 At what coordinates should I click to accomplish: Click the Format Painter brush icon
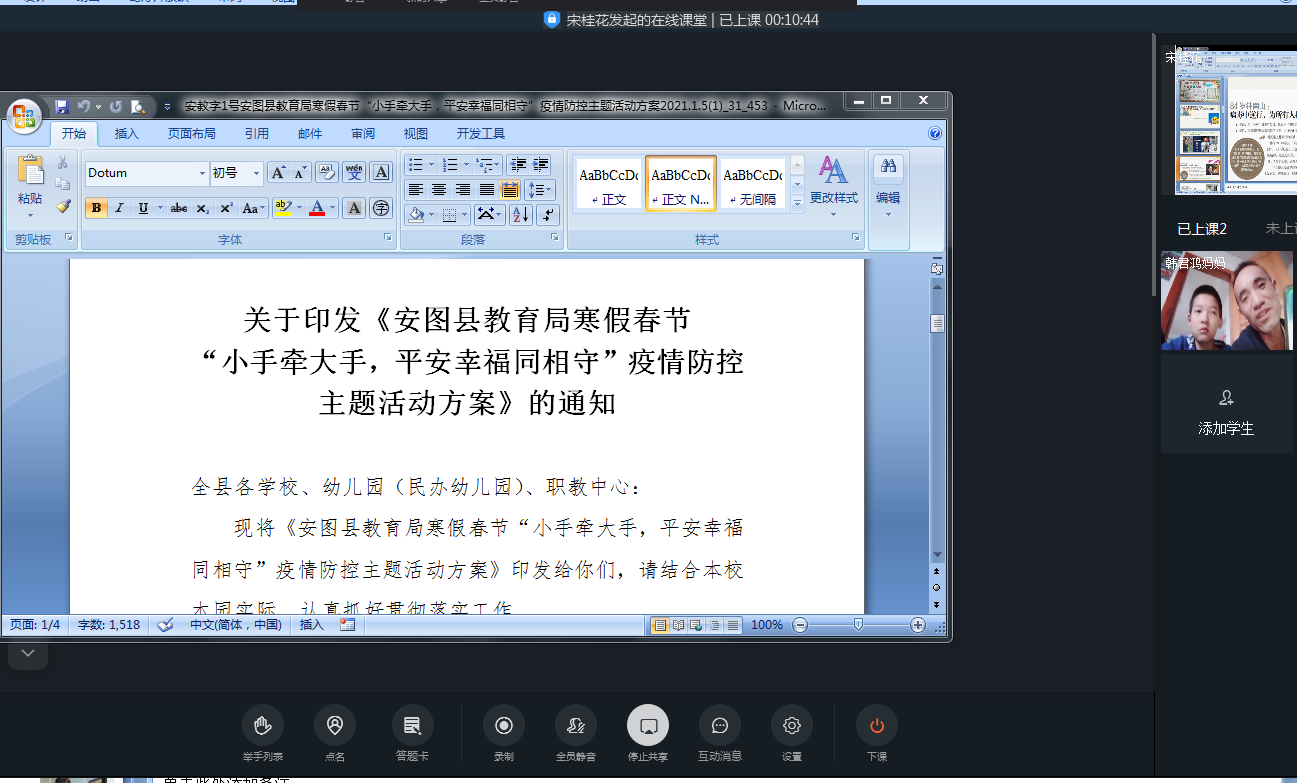(x=63, y=207)
